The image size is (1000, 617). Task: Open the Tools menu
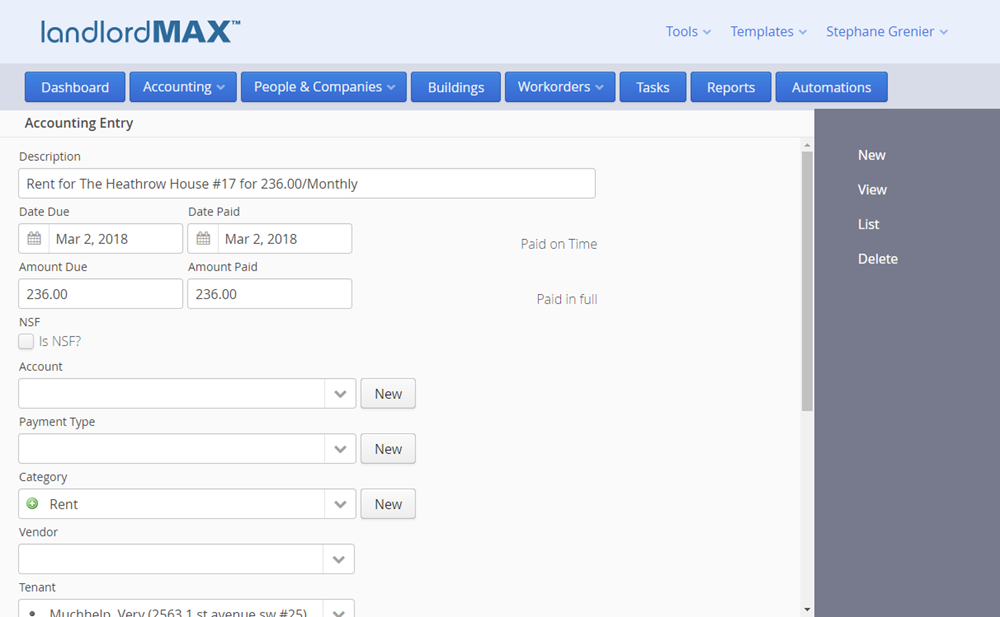tap(688, 31)
